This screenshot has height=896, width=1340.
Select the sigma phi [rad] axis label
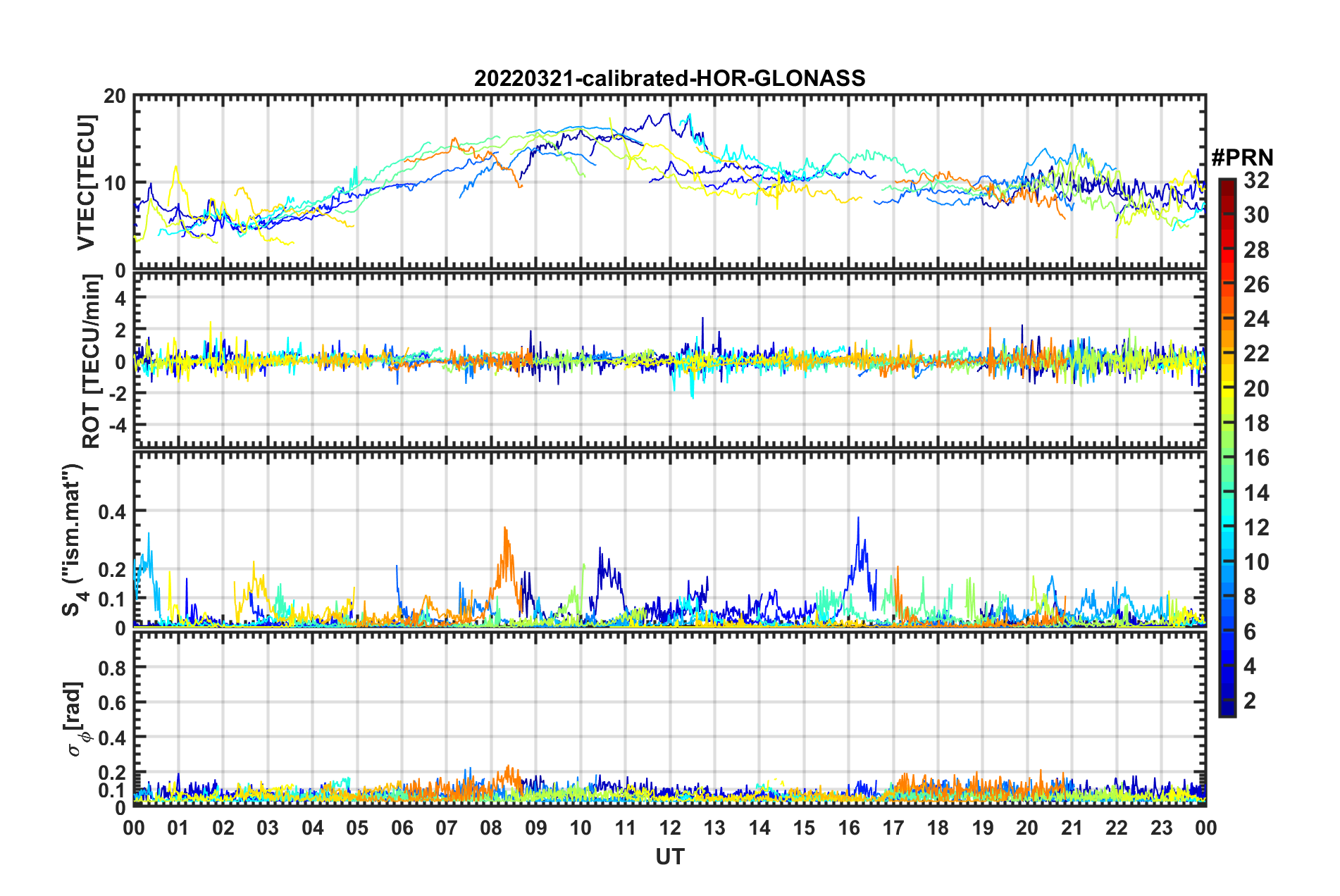point(75,719)
